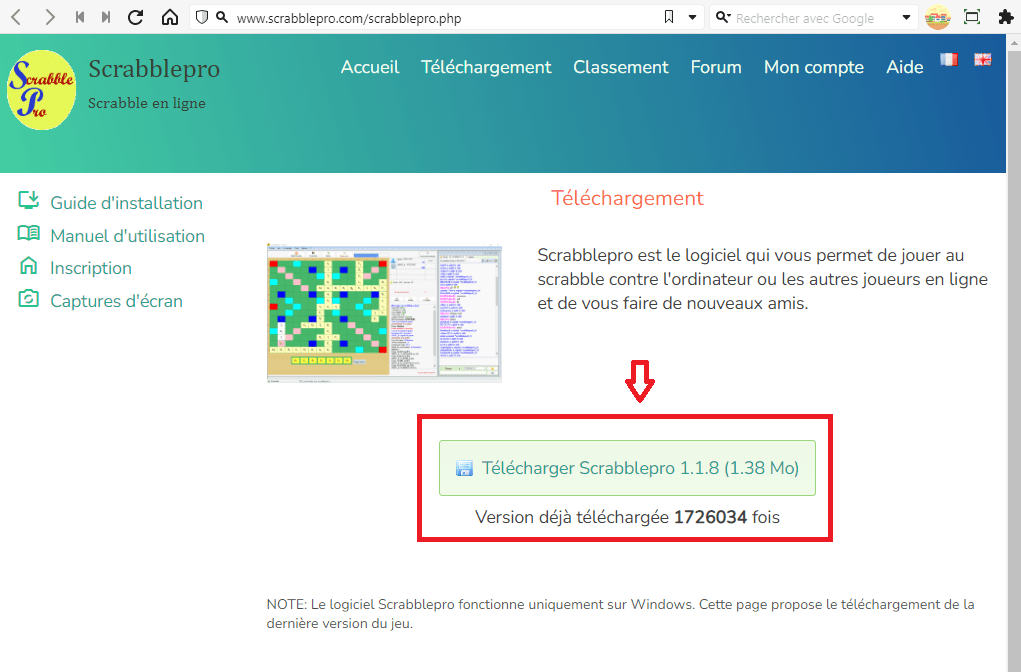Click the Scrabble en ligne subtitle
Viewport: 1021px width, 672px height.
pyautogui.click(x=147, y=103)
